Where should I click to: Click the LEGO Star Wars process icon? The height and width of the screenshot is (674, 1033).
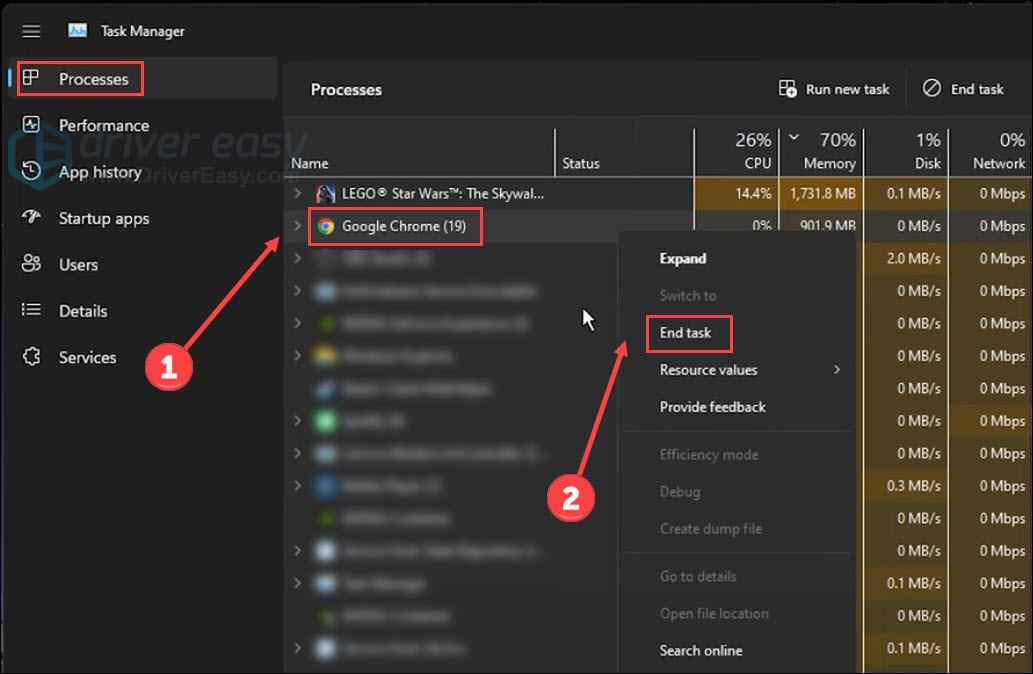pyautogui.click(x=325, y=194)
